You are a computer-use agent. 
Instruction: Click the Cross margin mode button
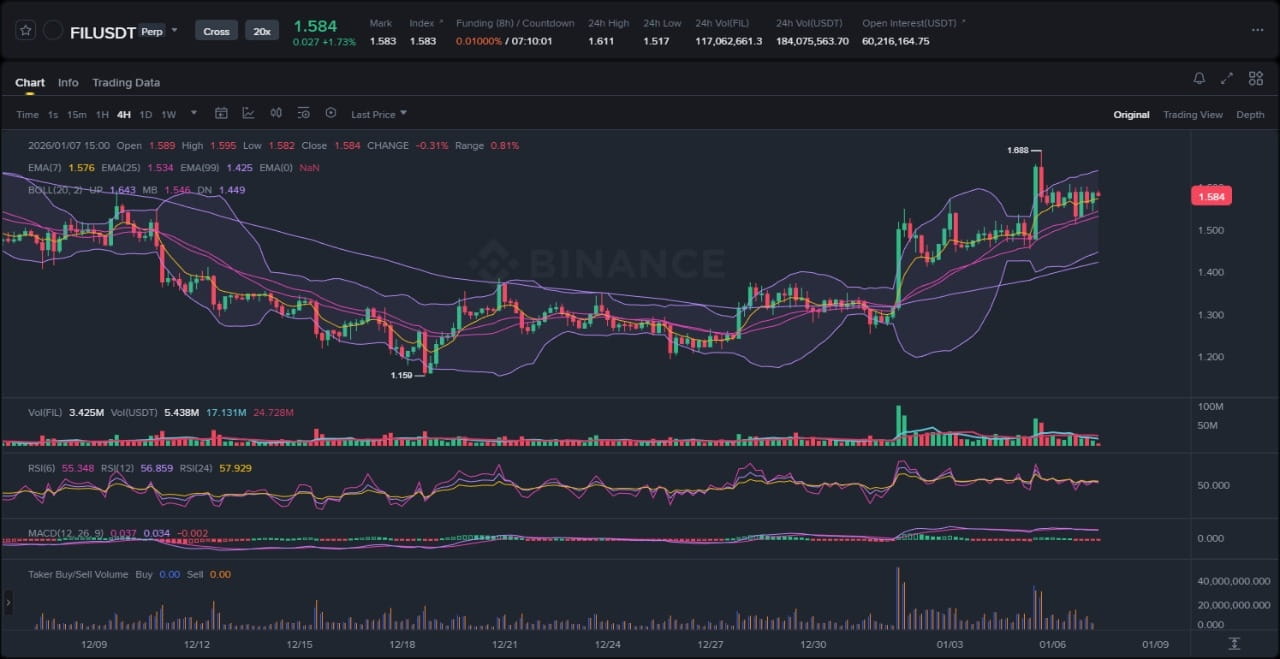[x=216, y=31]
